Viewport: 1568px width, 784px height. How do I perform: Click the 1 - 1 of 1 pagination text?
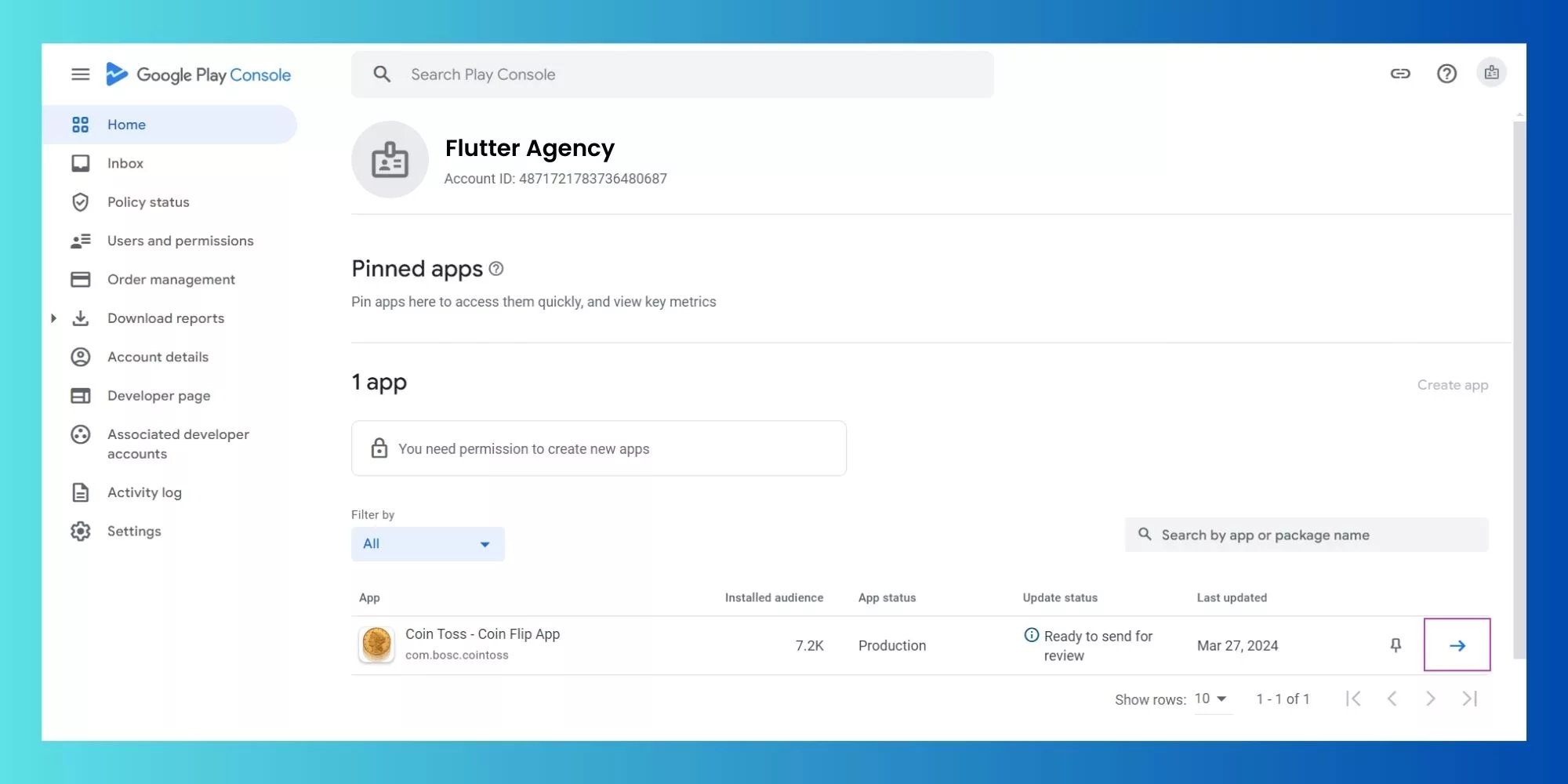1283,699
